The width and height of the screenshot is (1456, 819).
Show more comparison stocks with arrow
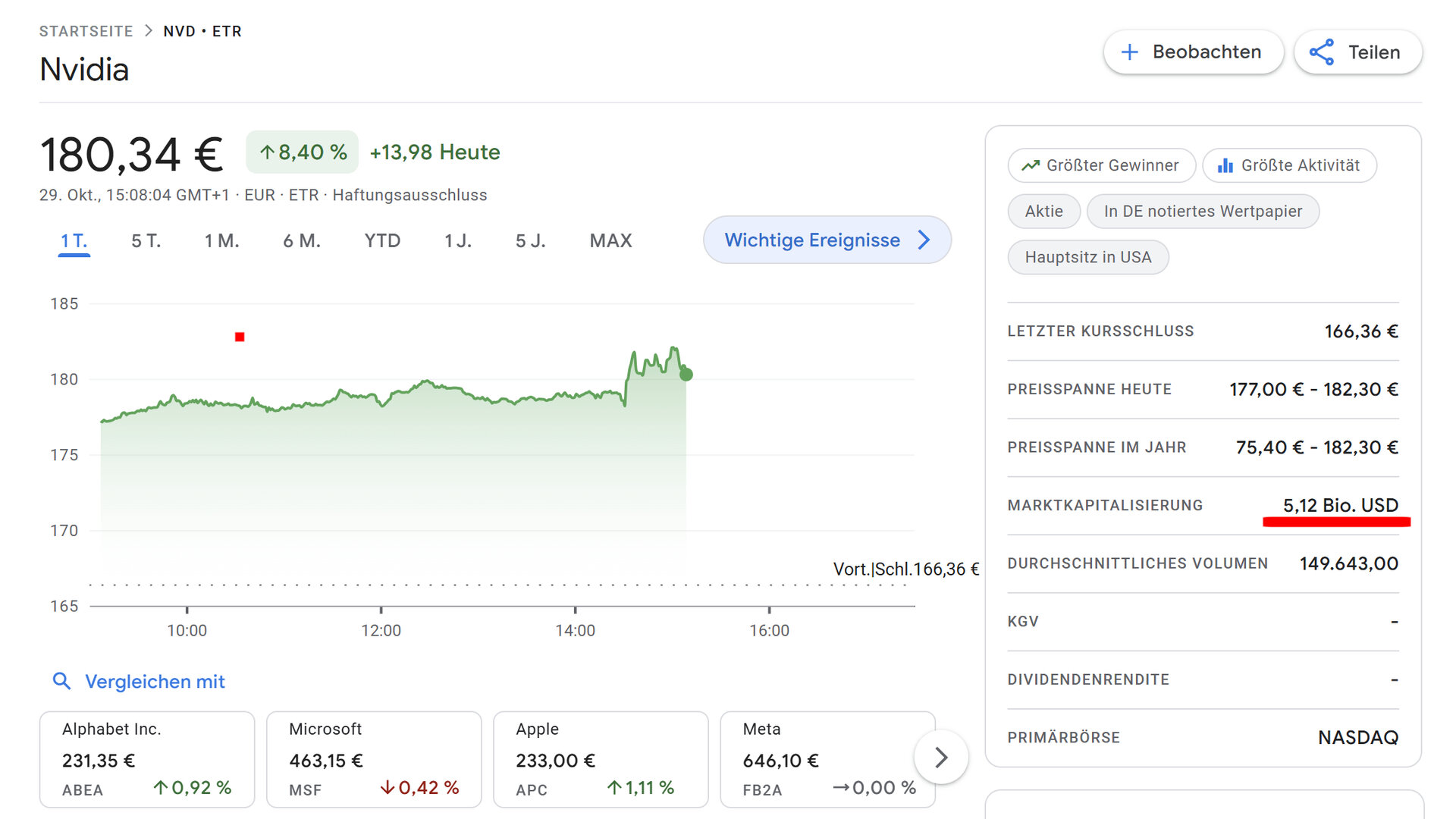[x=941, y=757]
